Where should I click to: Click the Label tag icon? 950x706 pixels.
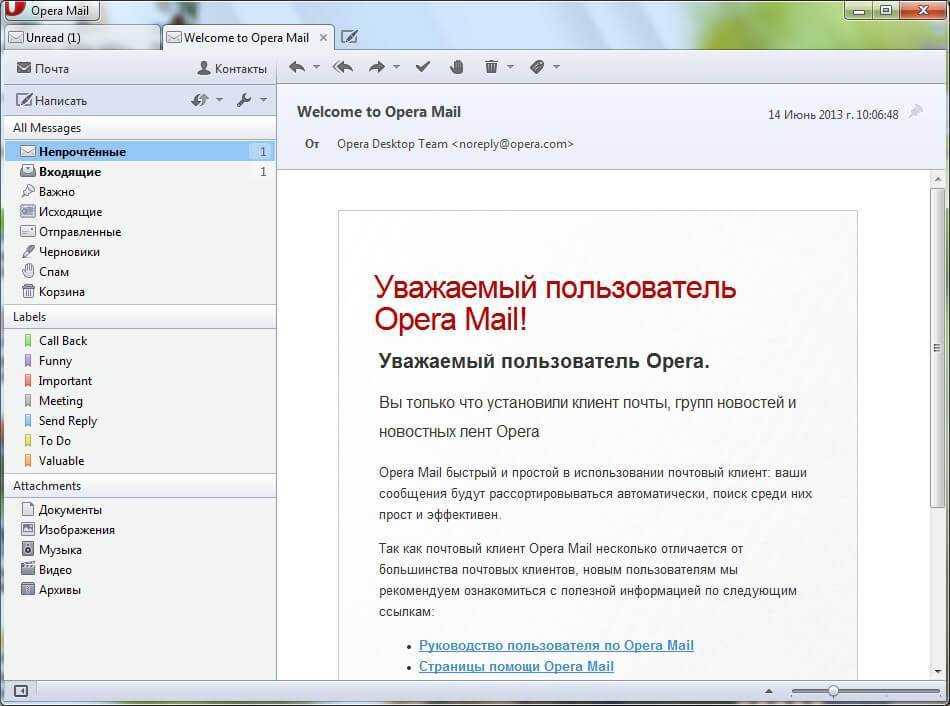(x=537, y=67)
